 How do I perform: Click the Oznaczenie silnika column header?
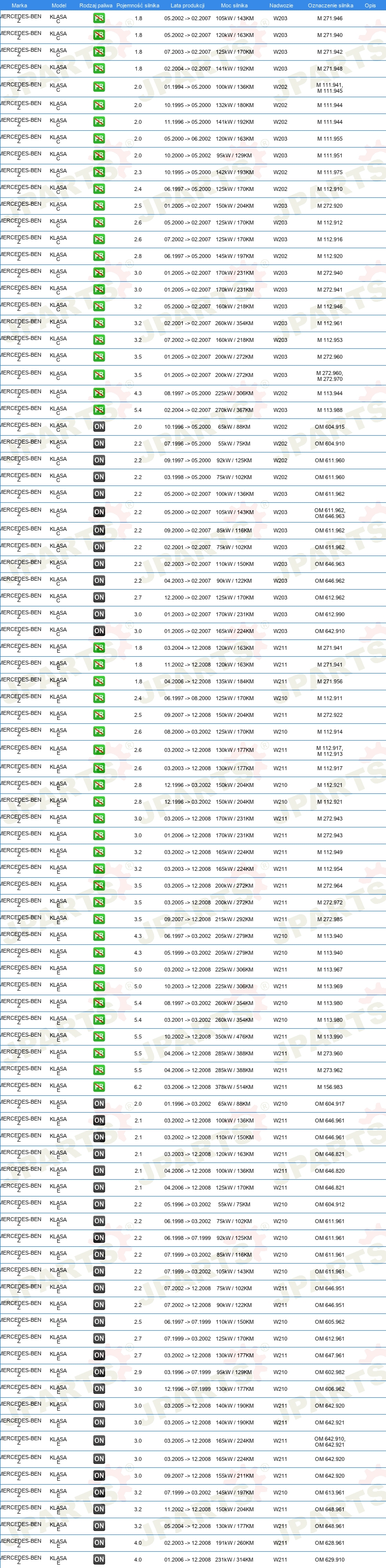click(x=331, y=5)
